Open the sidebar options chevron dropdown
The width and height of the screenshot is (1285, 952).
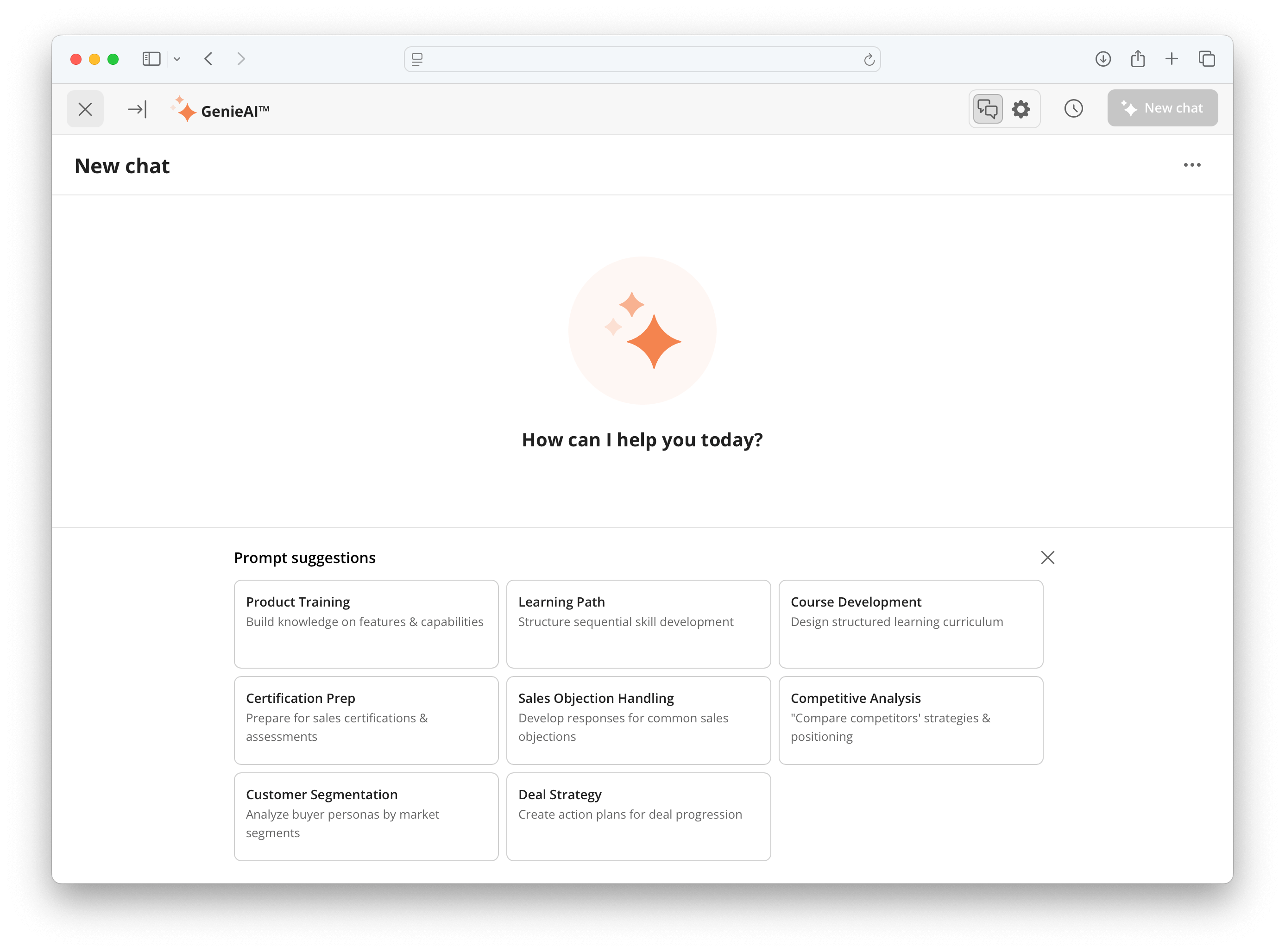click(x=177, y=58)
